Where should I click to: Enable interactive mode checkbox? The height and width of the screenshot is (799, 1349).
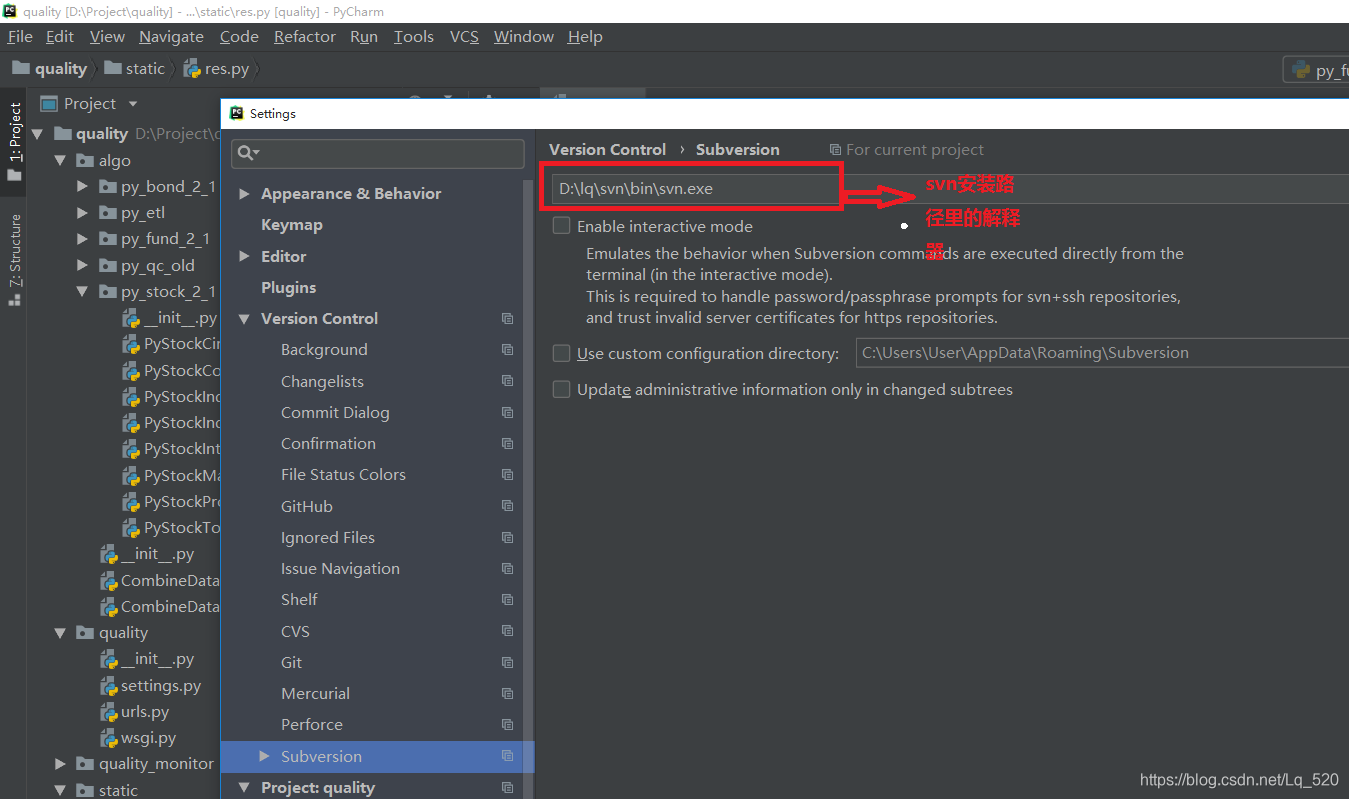click(x=562, y=226)
